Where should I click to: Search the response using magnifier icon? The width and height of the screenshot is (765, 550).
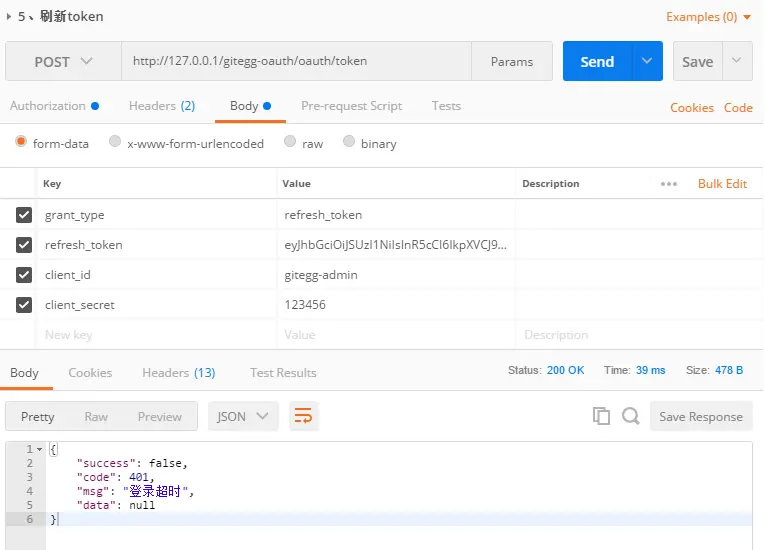click(x=630, y=416)
